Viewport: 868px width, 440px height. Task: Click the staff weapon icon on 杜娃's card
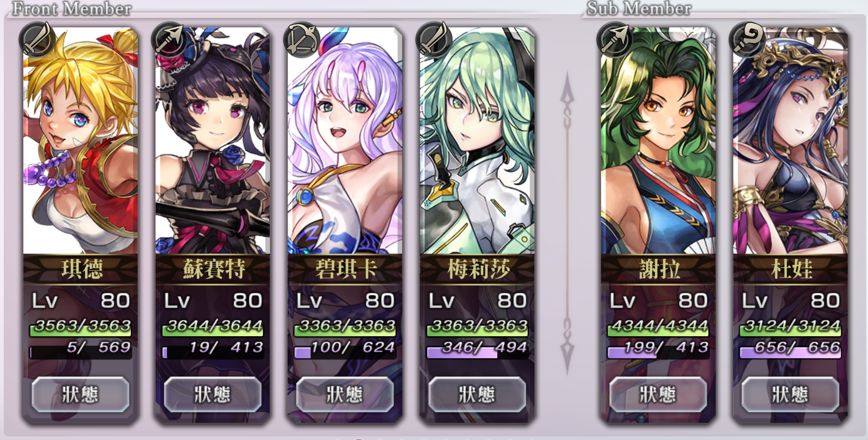coord(748,39)
